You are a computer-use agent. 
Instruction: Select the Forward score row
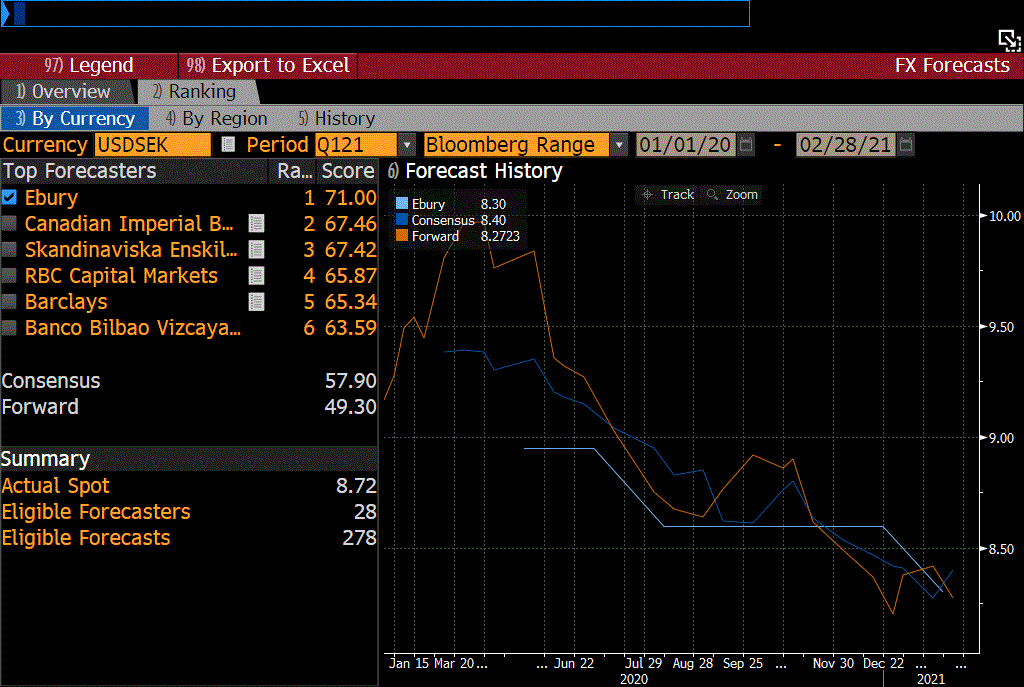[x=189, y=407]
